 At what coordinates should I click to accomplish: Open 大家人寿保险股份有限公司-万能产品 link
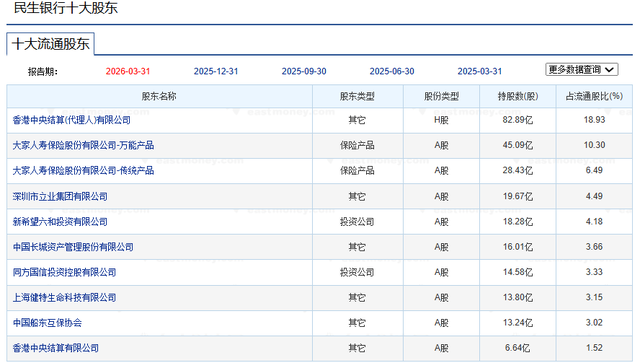(x=83, y=145)
